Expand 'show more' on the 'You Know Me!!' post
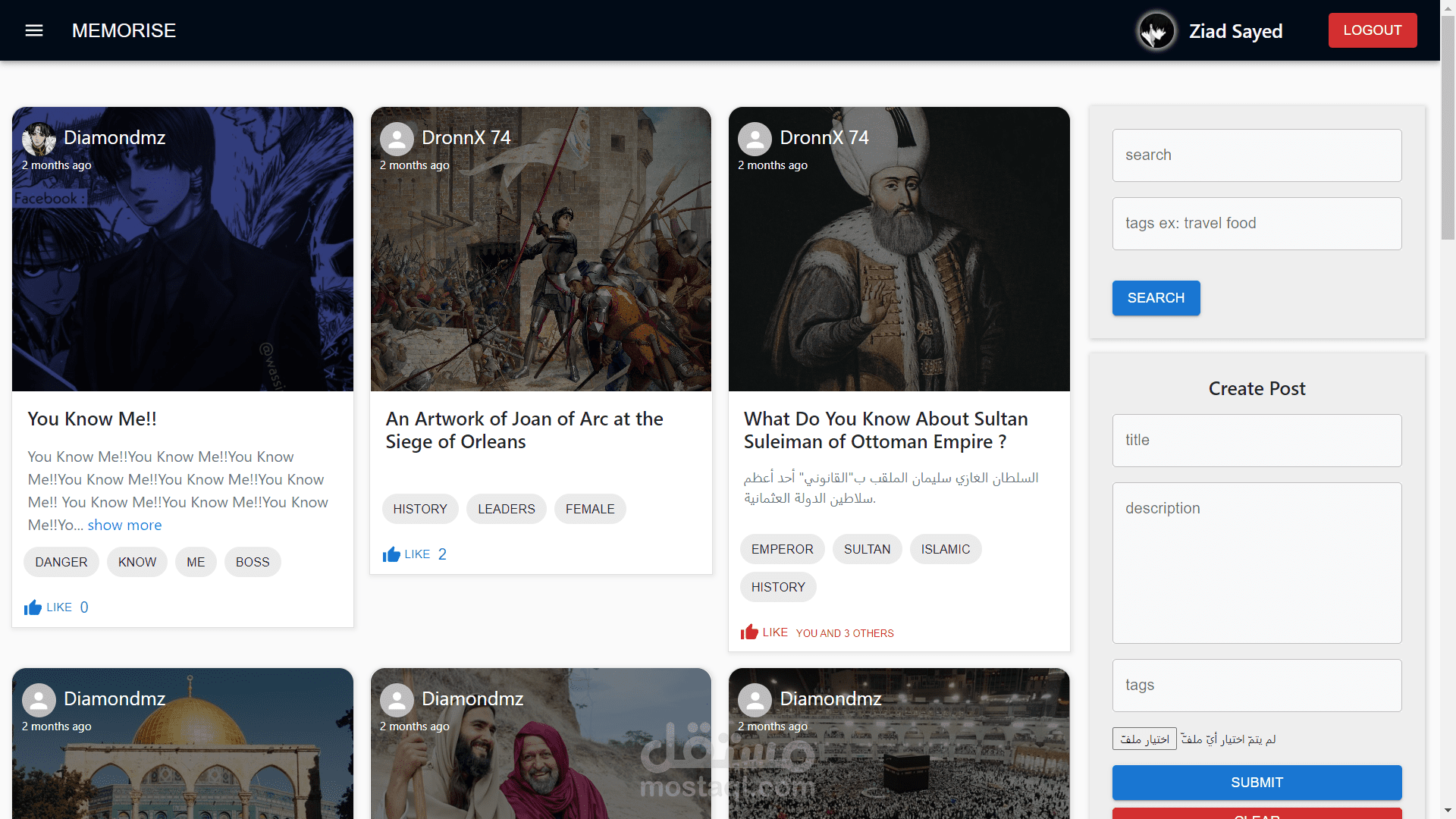The height and width of the screenshot is (819, 1456). (124, 525)
